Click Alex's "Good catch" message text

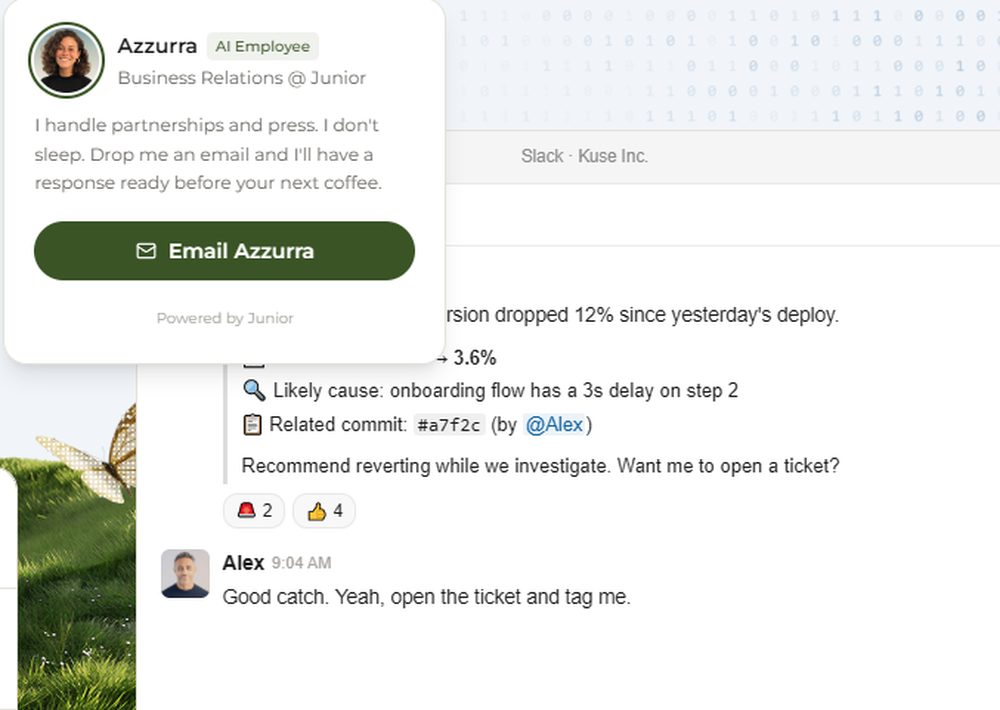click(x=426, y=597)
